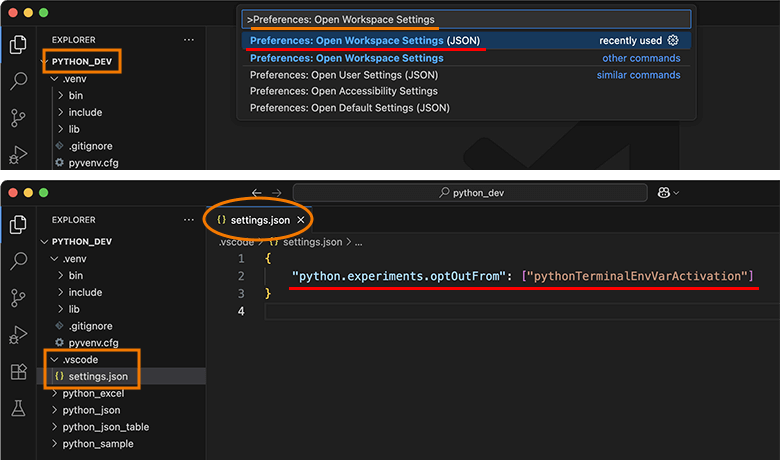Go back with left arrow in bottom window
Viewport: 780px width, 460px height.
[x=257, y=192]
